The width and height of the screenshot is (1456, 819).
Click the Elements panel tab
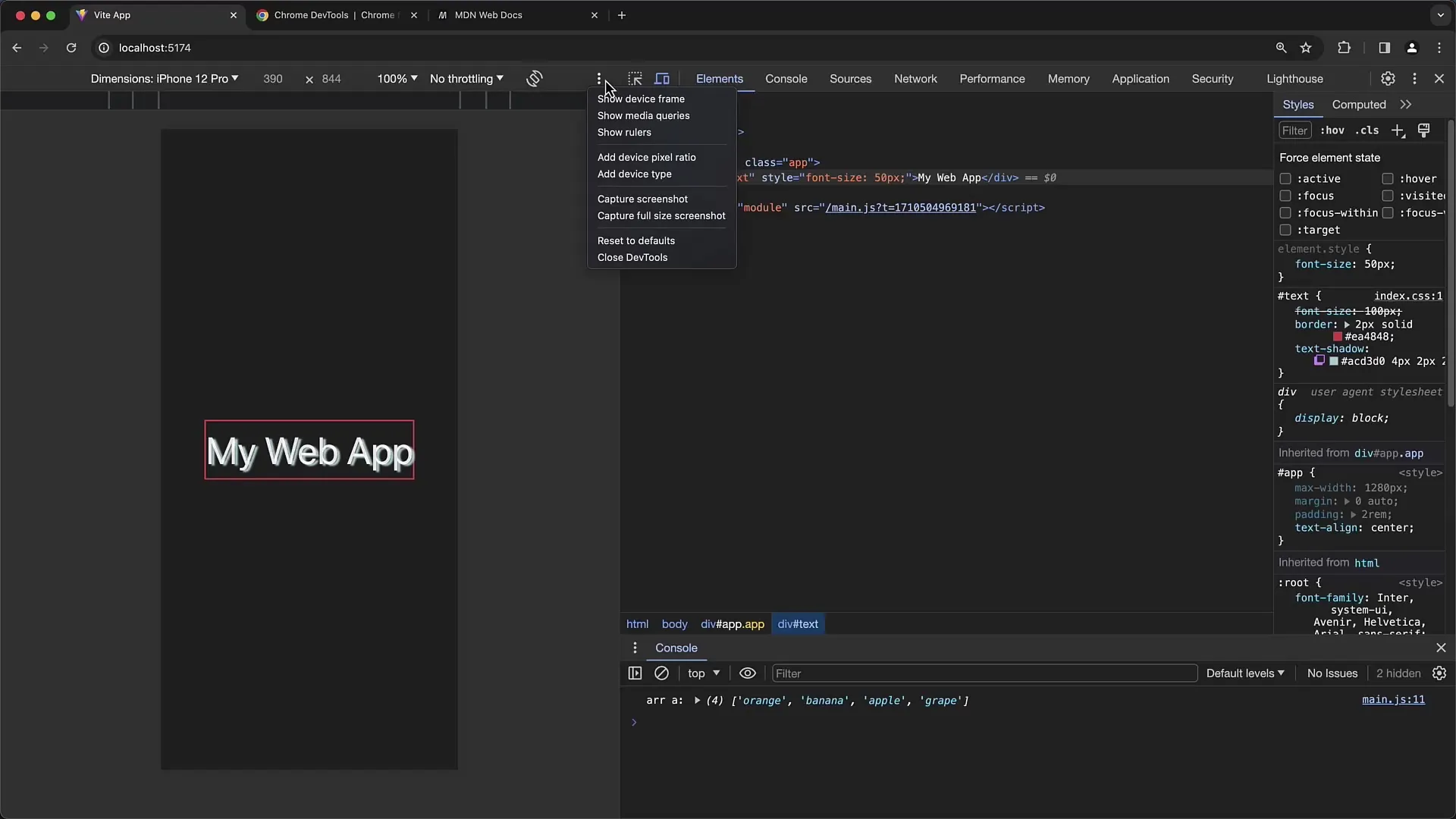coord(719,78)
